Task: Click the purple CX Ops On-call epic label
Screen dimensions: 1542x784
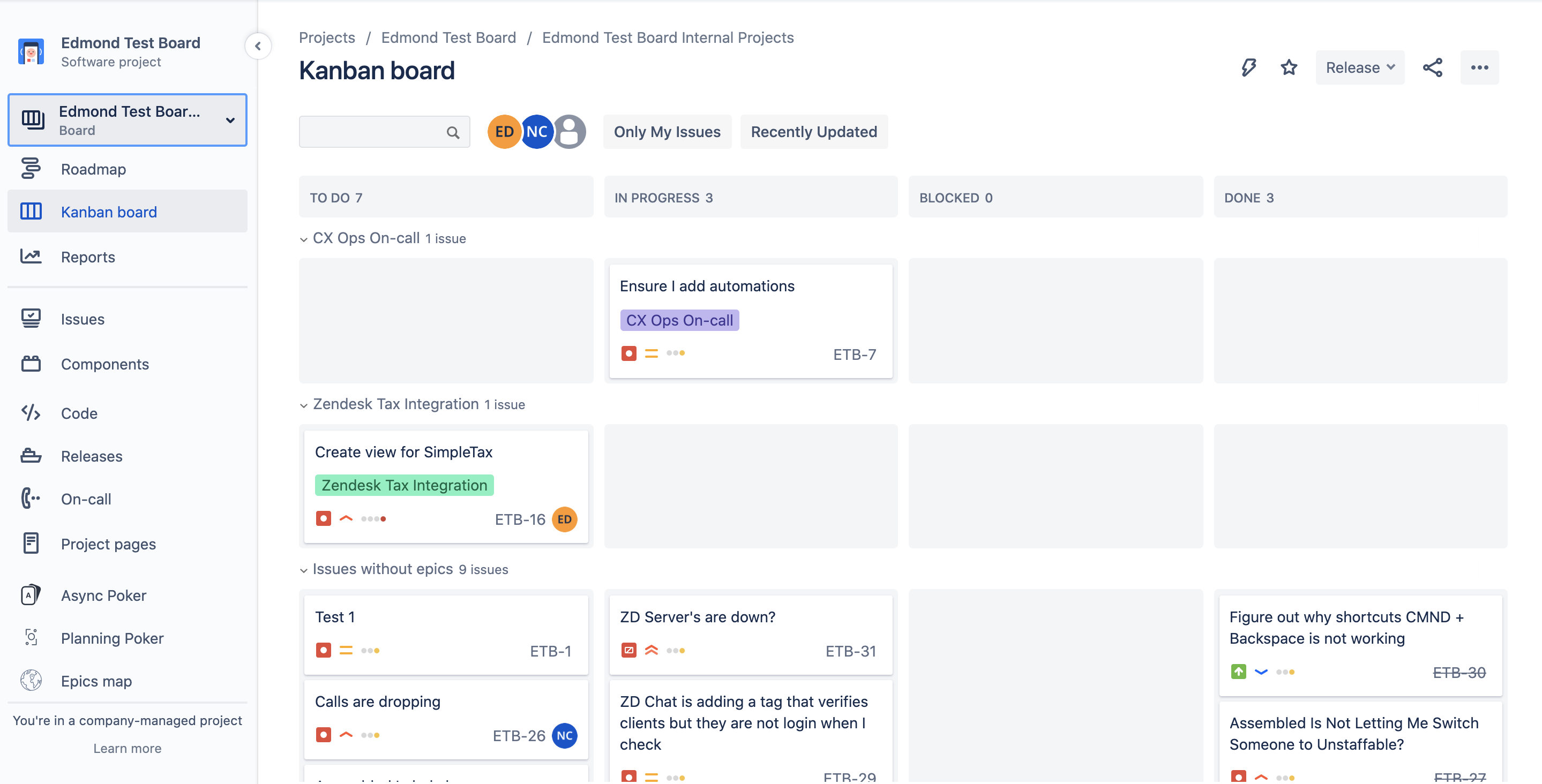Action: pos(679,320)
